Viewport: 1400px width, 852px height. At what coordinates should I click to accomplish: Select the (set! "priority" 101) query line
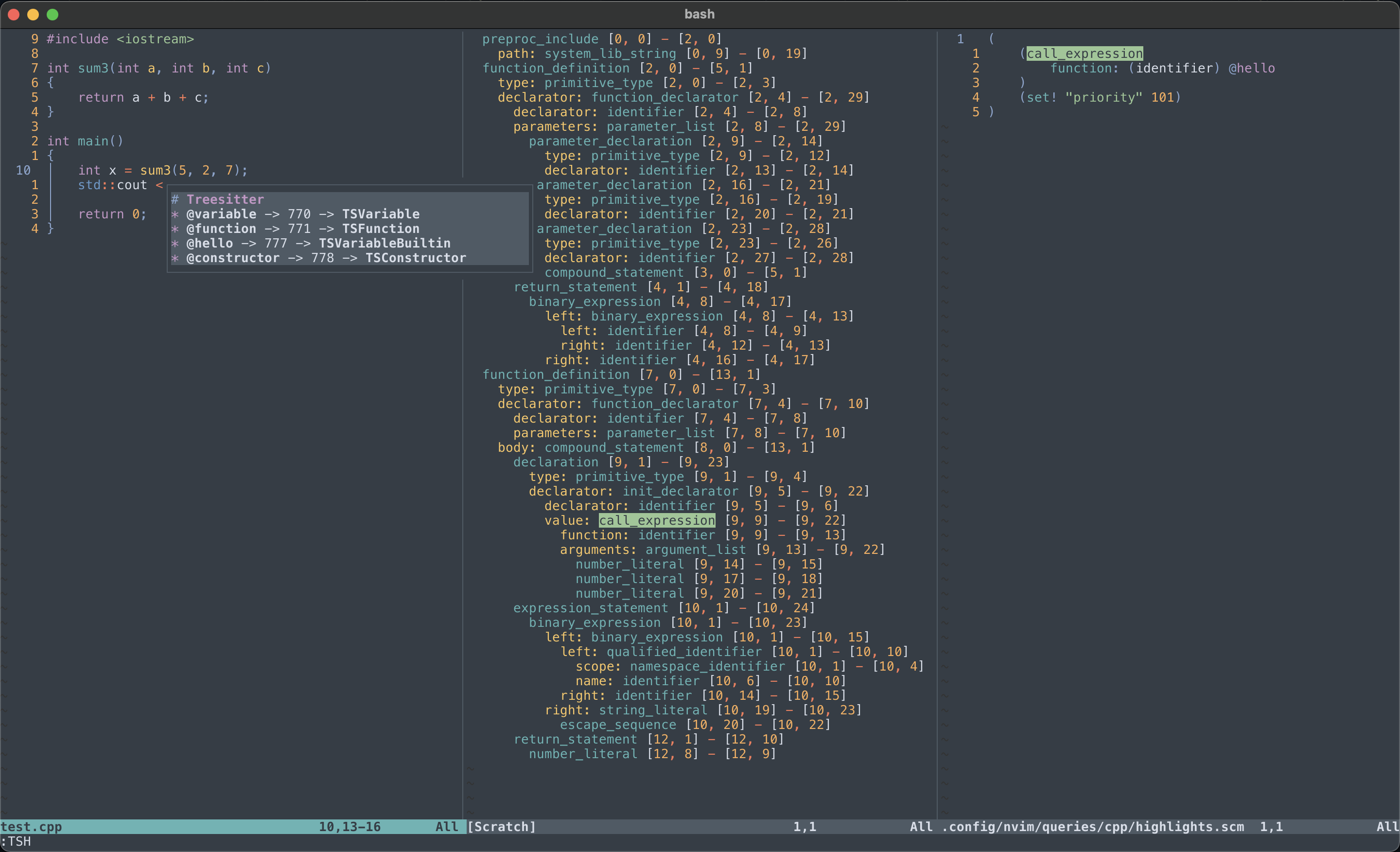pyautogui.click(x=1101, y=97)
